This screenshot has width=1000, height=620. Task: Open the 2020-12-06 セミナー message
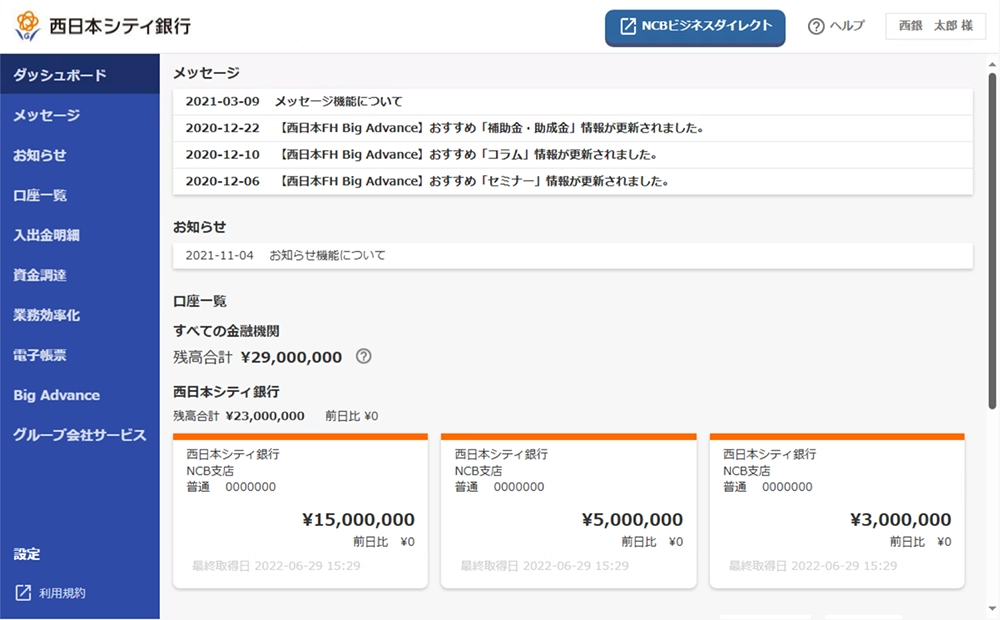click(x=573, y=181)
